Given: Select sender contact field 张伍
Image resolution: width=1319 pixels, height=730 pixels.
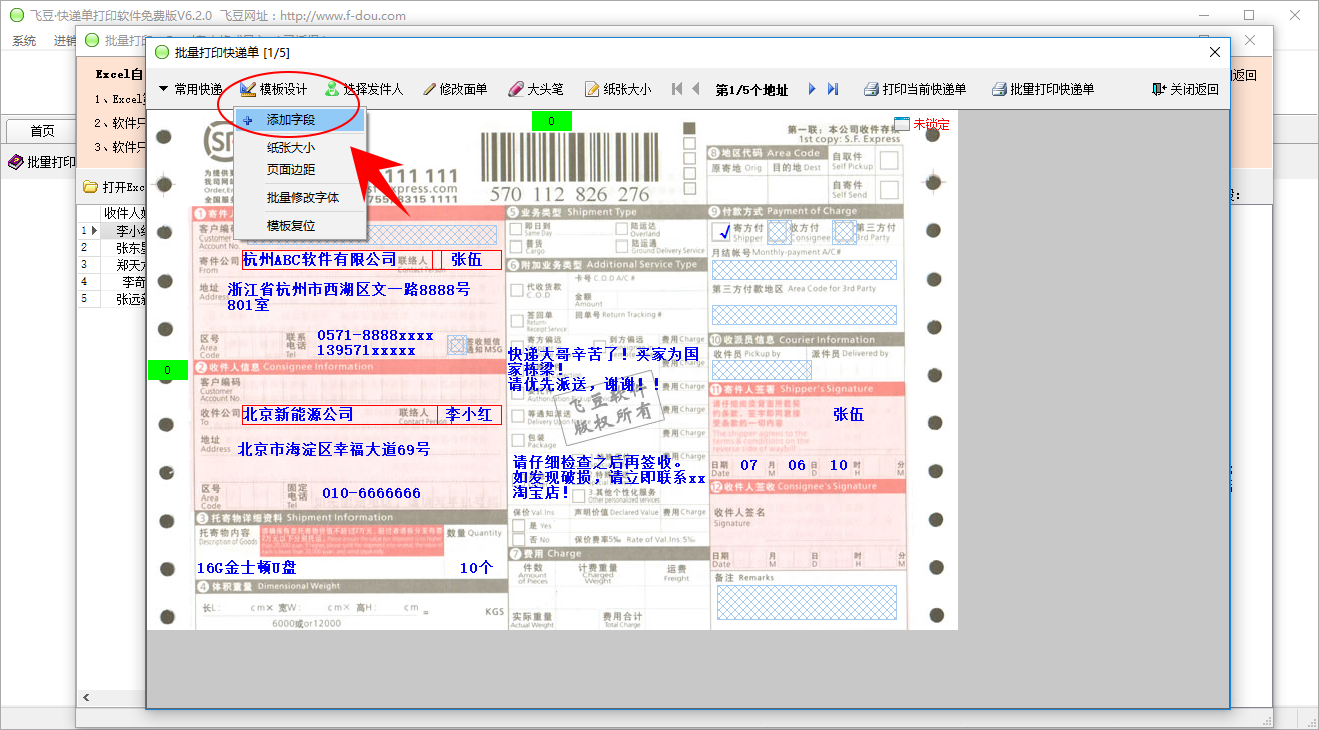Looking at the screenshot, I should click(x=470, y=260).
